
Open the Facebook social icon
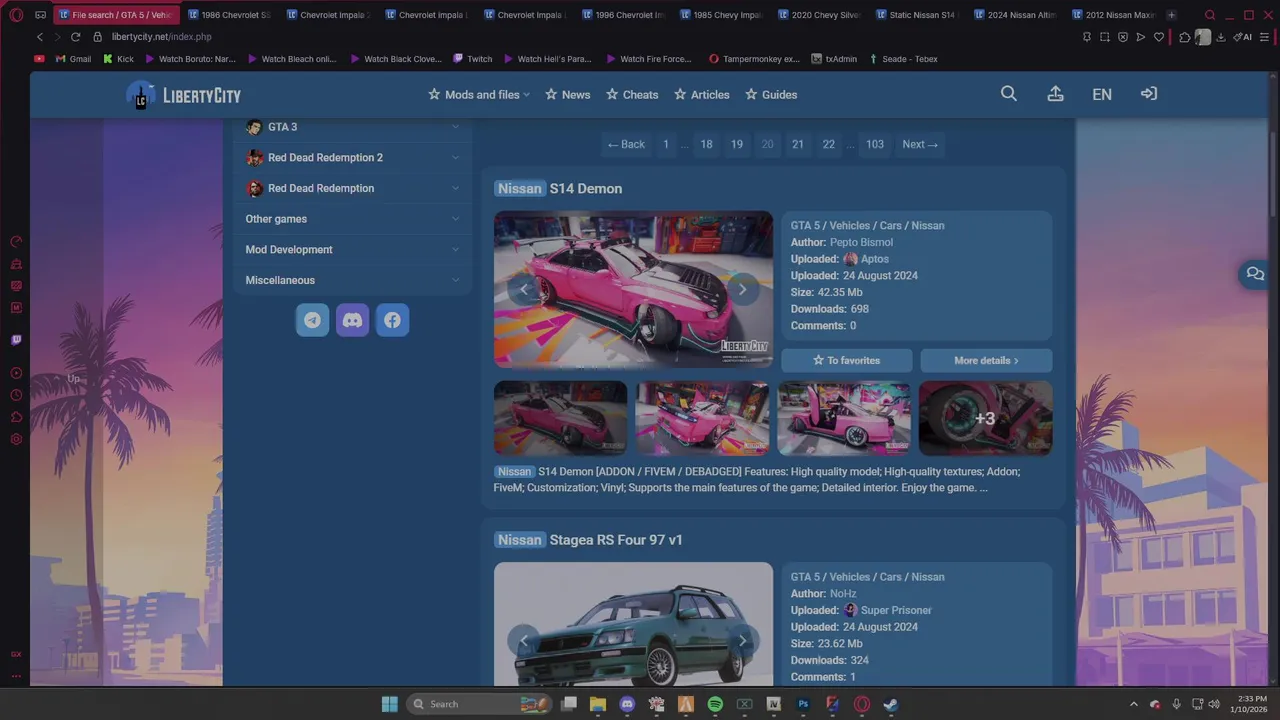click(x=392, y=320)
